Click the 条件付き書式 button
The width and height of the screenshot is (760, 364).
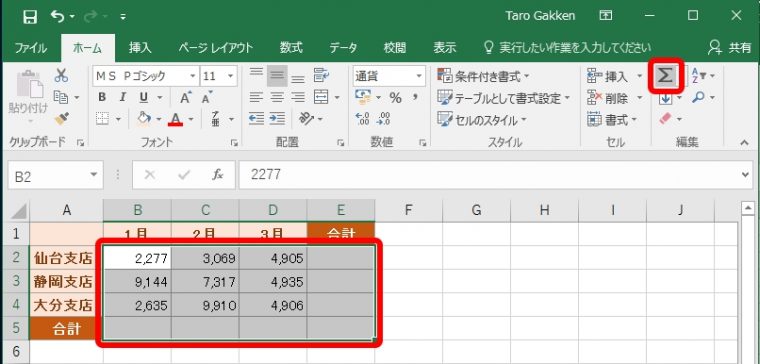pos(484,76)
